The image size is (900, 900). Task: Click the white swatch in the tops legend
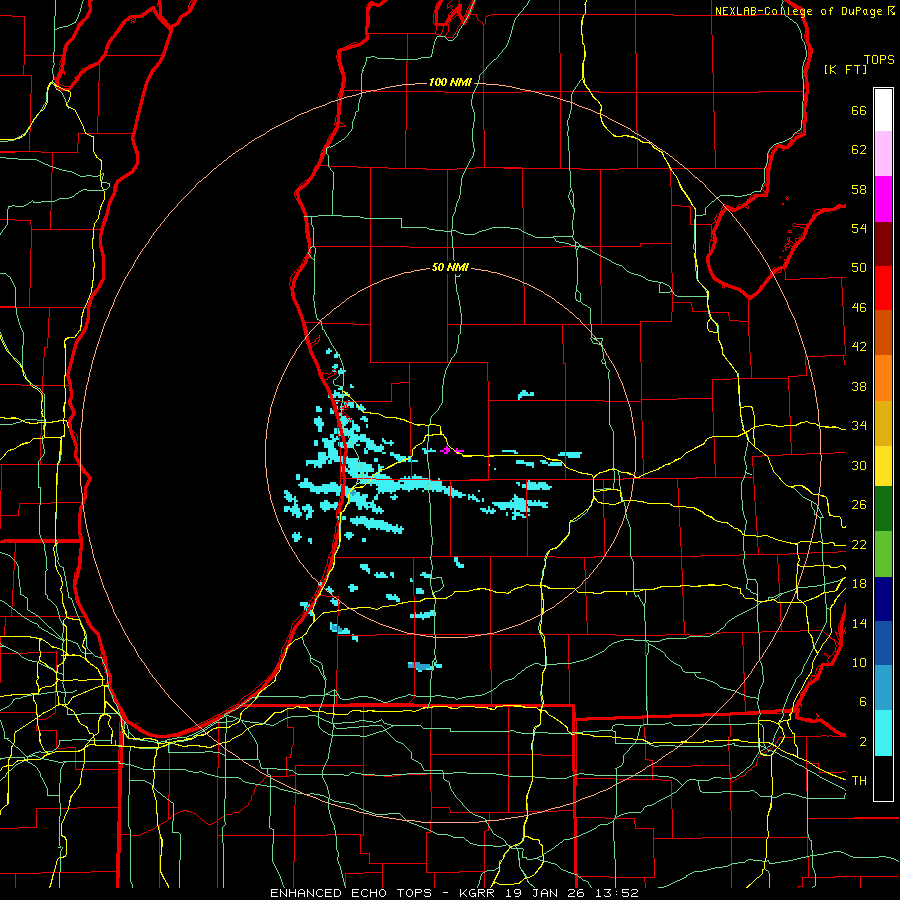(883, 110)
